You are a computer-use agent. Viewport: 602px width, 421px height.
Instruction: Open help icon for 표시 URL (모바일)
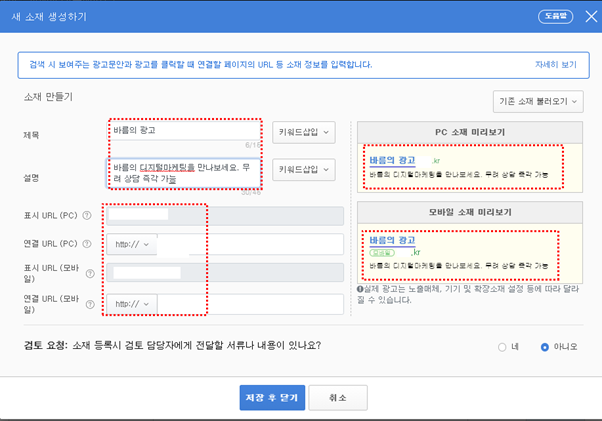[x=90, y=274]
